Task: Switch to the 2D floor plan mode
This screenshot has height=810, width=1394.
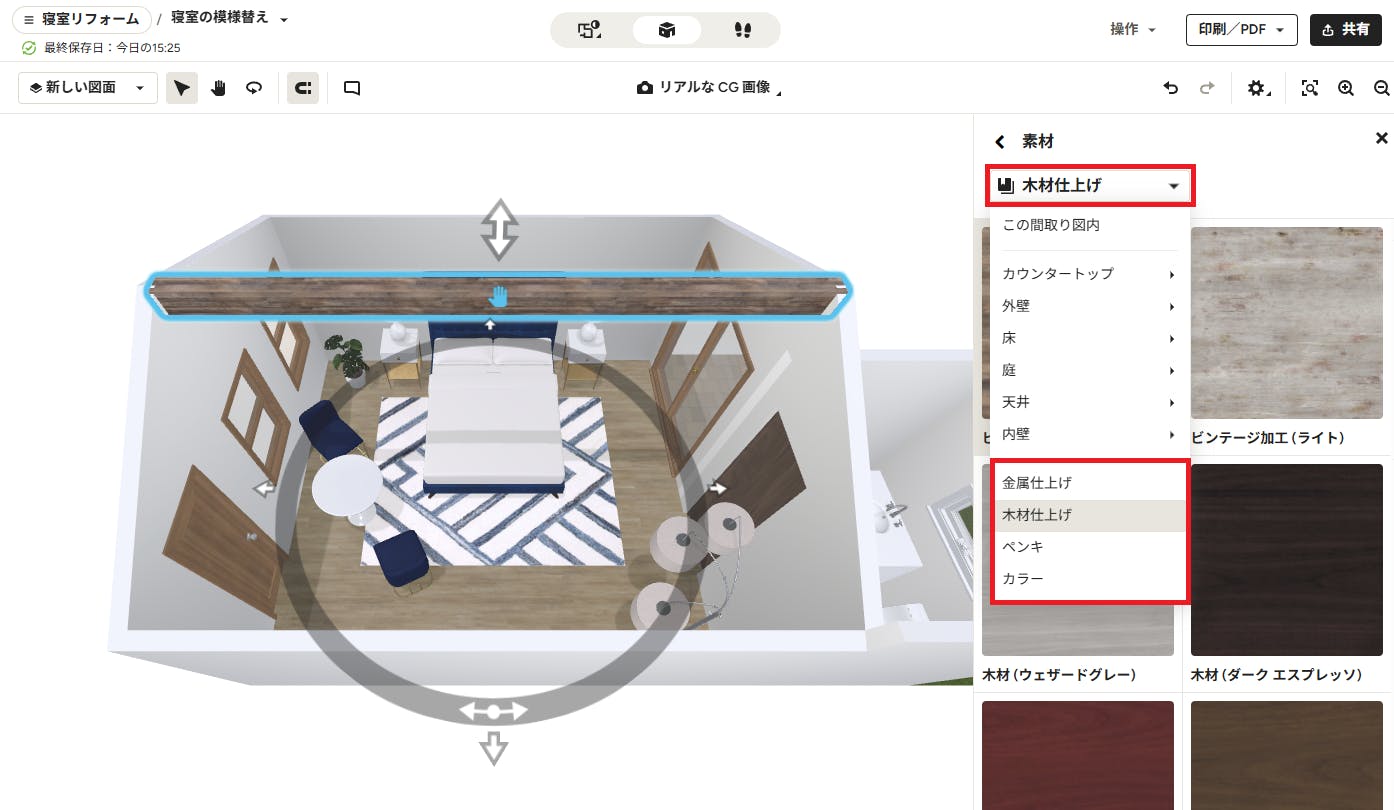Action: pos(589,30)
